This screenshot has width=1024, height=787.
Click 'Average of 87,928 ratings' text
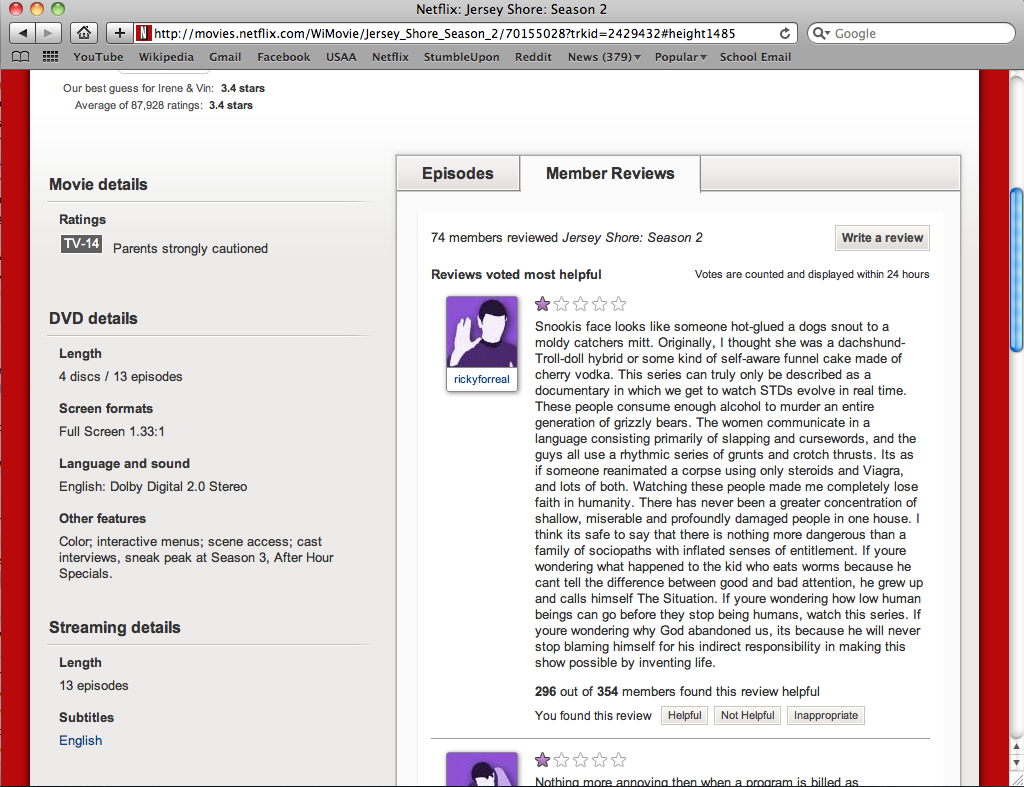click(138, 105)
